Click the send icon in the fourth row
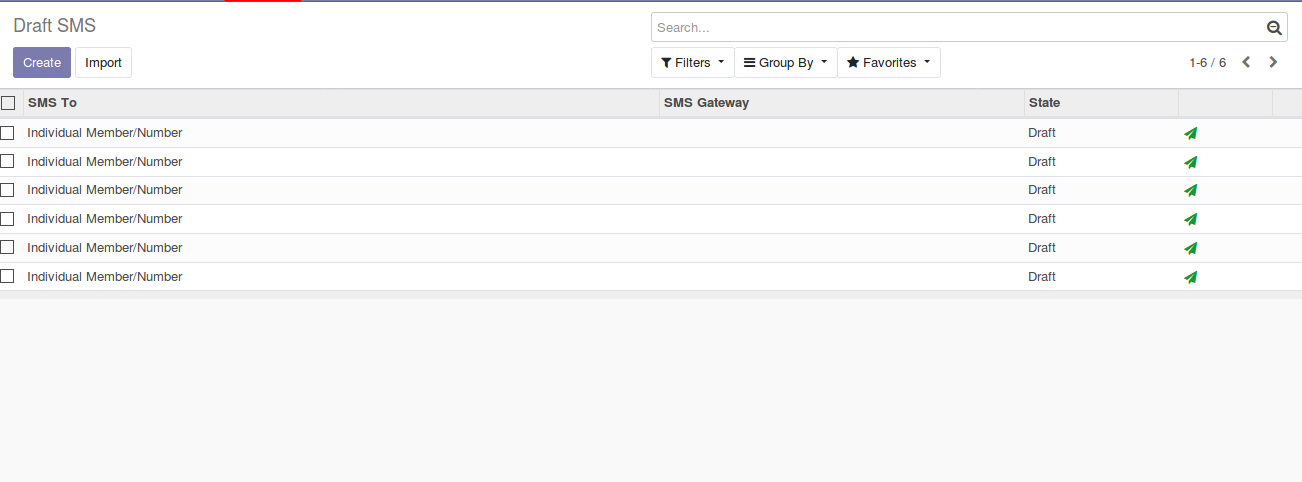Viewport: 1302px width, 482px height. coord(1190,219)
